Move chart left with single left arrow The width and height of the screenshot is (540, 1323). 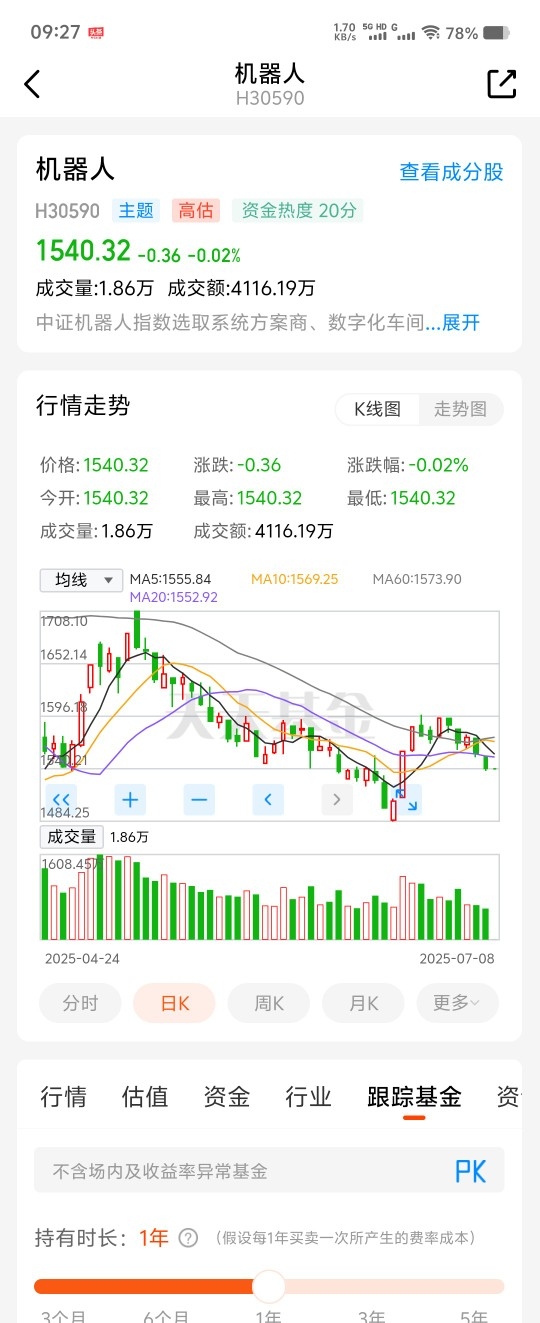tap(268, 799)
